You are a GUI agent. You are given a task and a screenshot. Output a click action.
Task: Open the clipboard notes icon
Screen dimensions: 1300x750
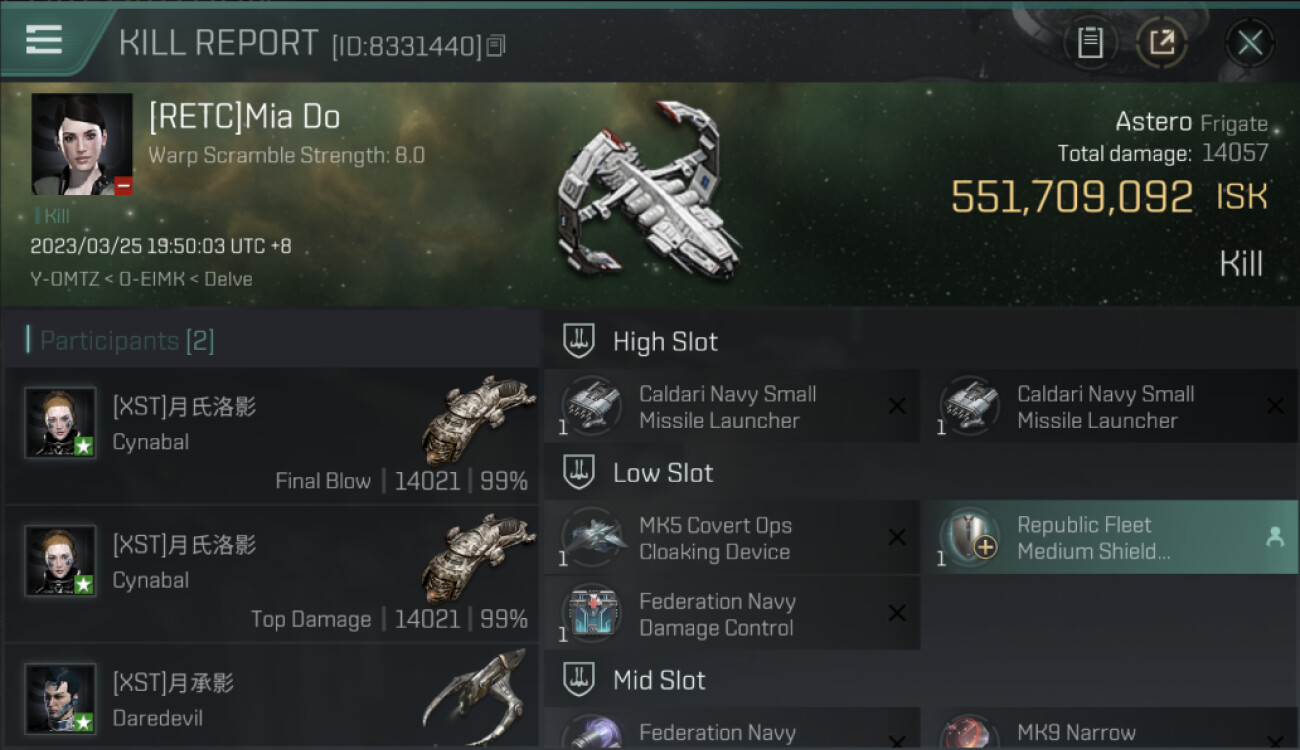[1090, 42]
